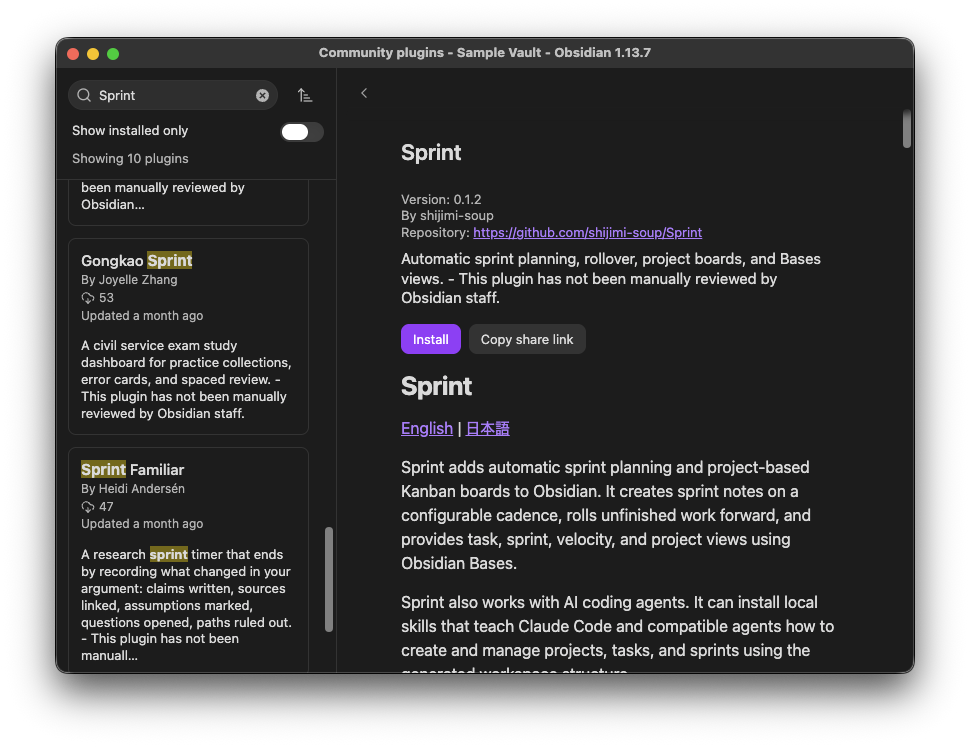Image resolution: width=970 pixels, height=747 pixels.
Task: Copy share link for Sprint
Action: pos(527,339)
